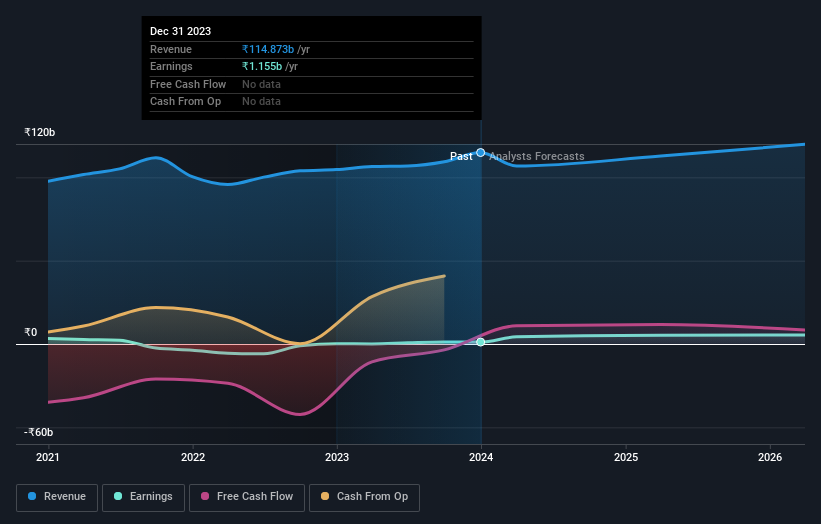Click the Past label on chart
The height and width of the screenshot is (524, 821).
461,157
